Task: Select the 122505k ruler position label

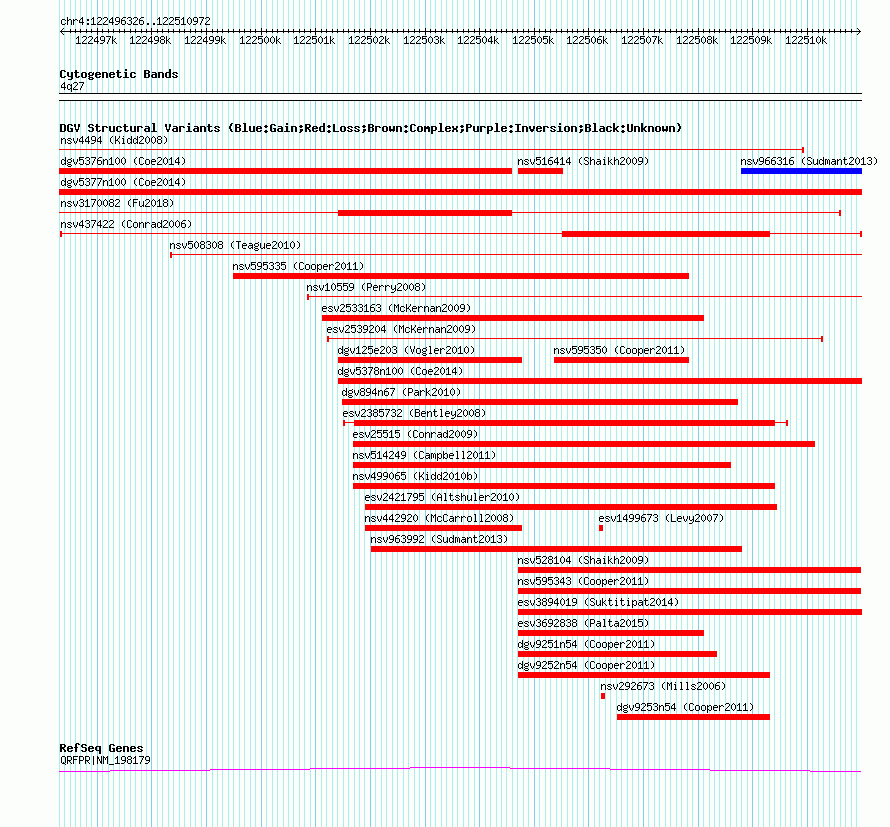Action: click(x=532, y=40)
